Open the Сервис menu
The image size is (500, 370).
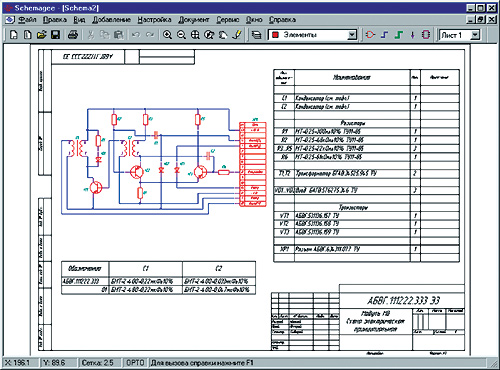pos(228,20)
